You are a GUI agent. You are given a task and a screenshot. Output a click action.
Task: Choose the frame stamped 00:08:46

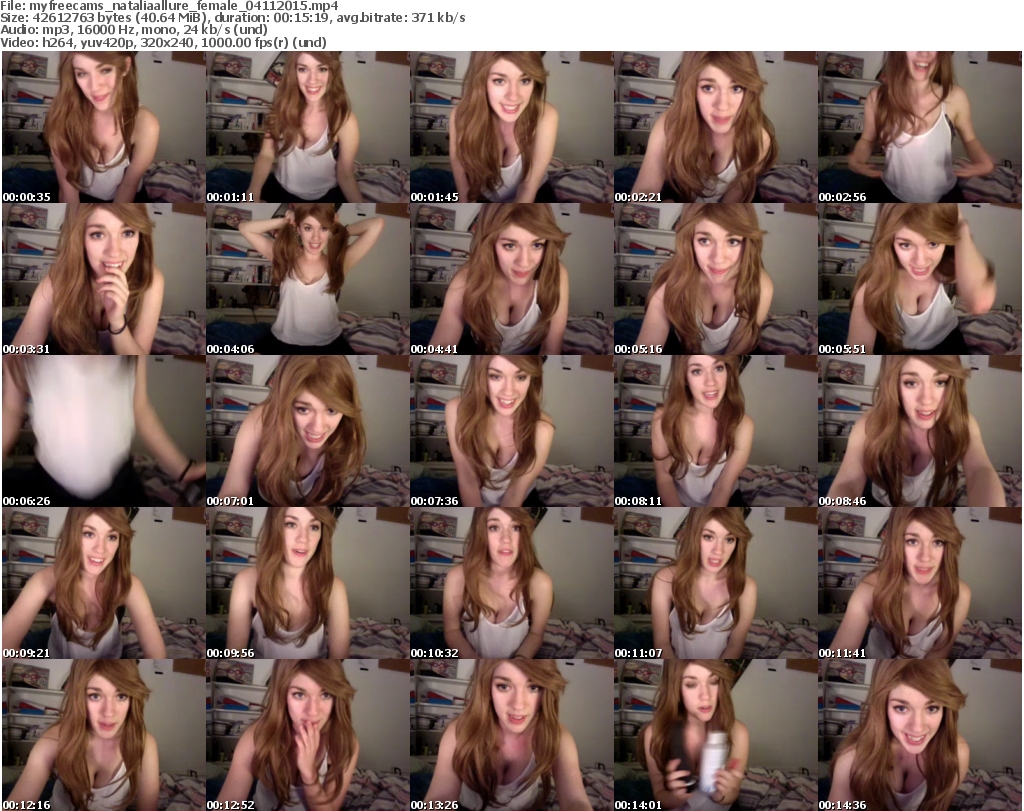click(920, 431)
